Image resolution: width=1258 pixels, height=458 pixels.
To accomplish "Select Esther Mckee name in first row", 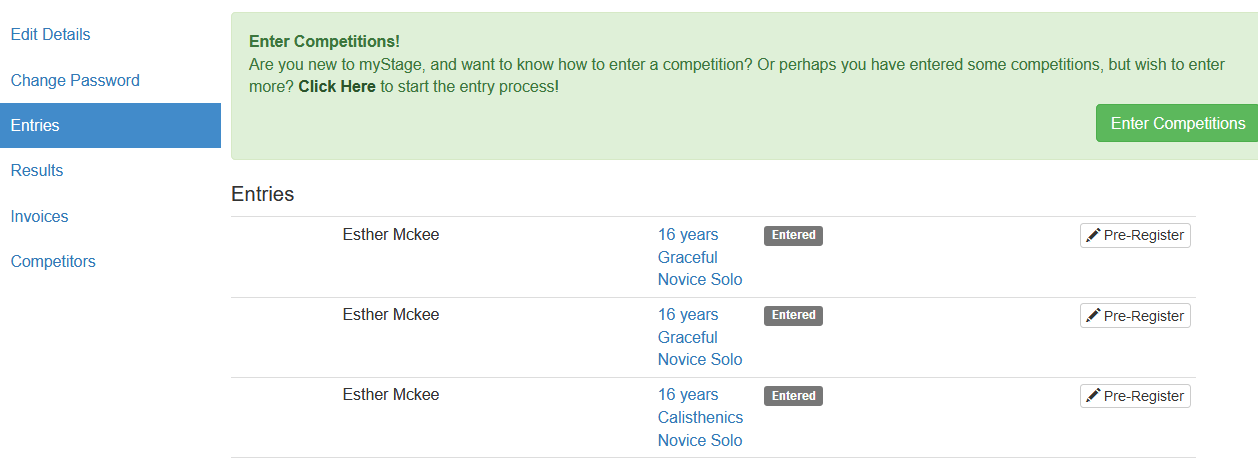I will [391, 235].
